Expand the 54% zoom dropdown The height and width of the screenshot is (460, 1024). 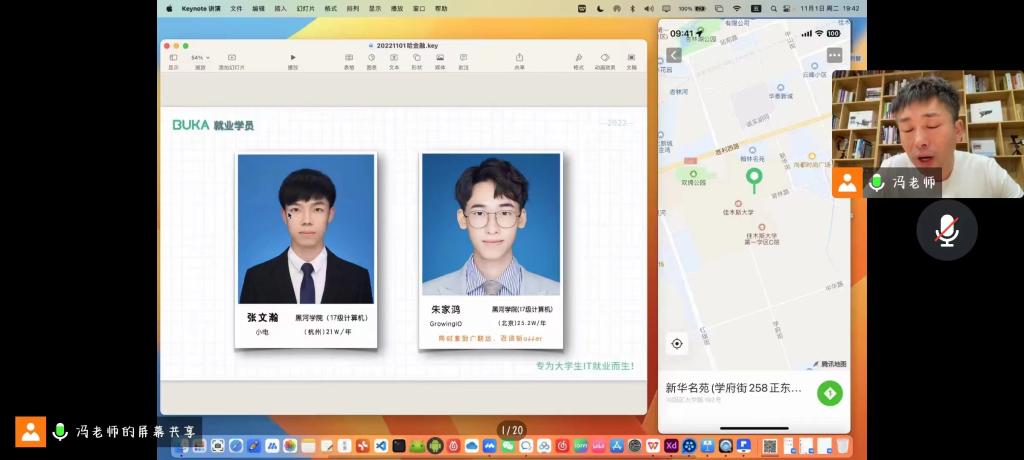(x=200, y=58)
